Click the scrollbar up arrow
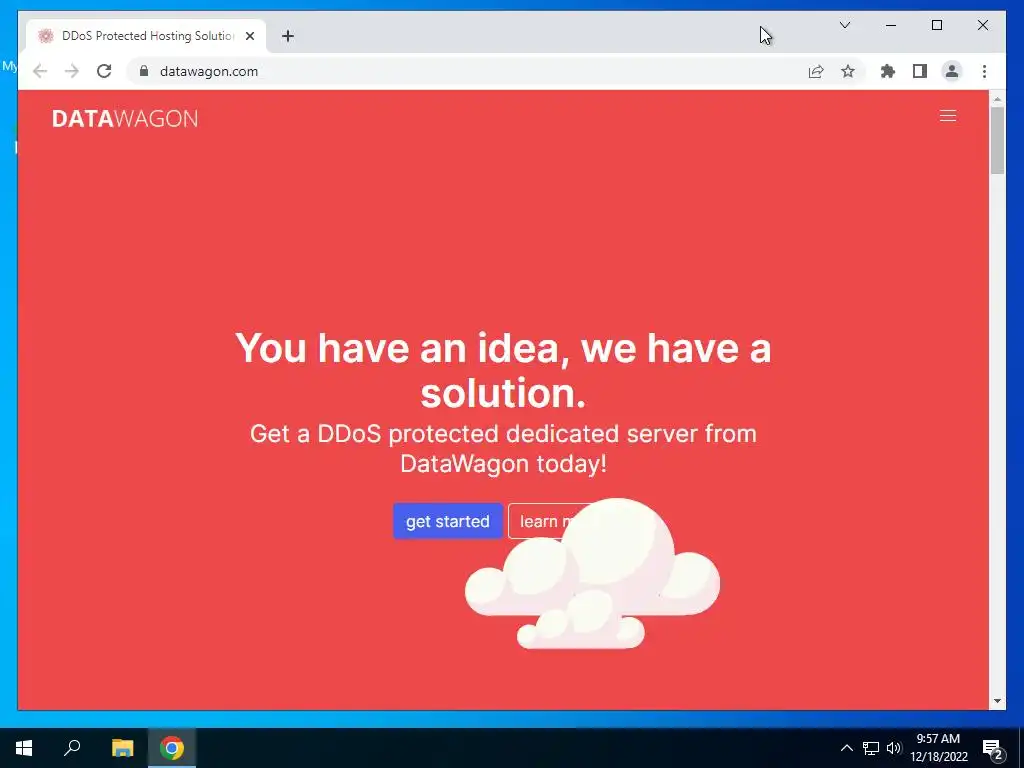Image resolution: width=1024 pixels, height=768 pixels. pos(997,100)
